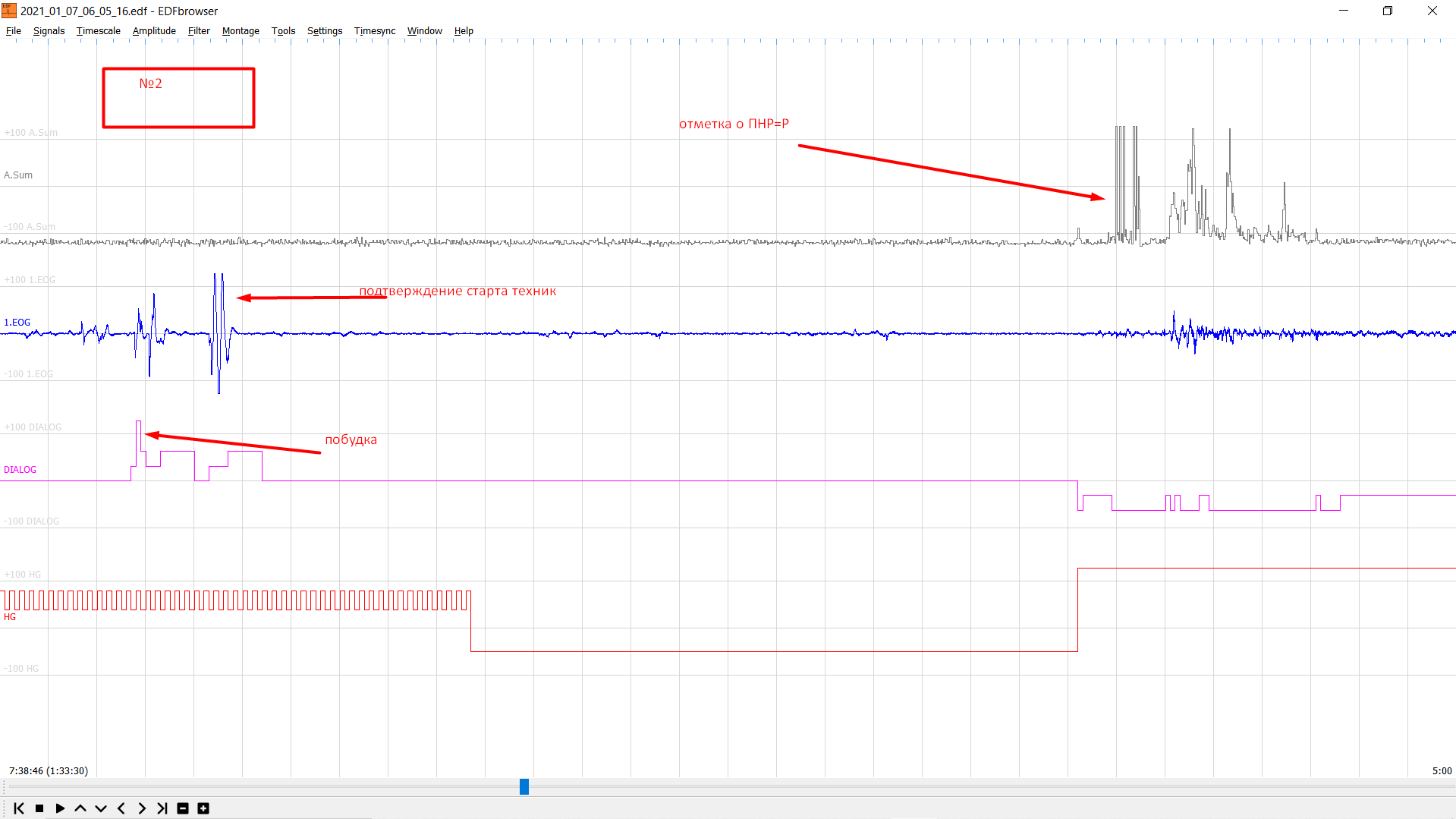Shift signals down with the down chevron
The image size is (1456, 819).
pyautogui.click(x=101, y=808)
